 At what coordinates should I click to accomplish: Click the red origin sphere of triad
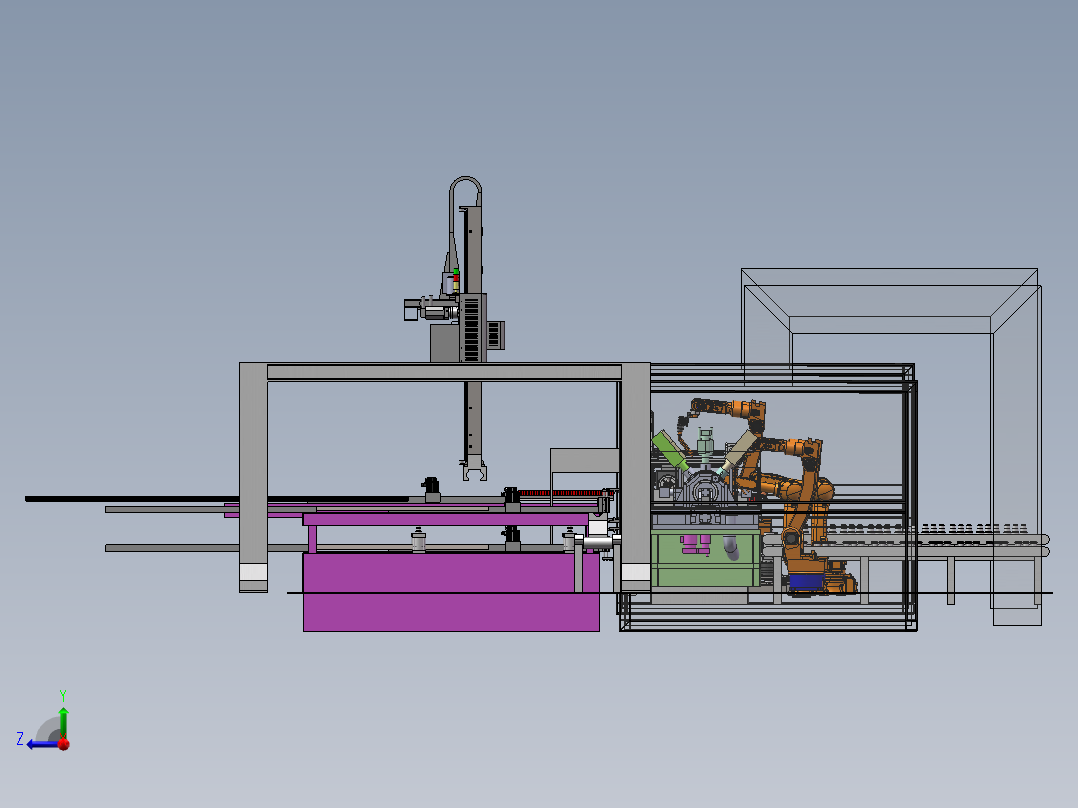coord(64,744)
